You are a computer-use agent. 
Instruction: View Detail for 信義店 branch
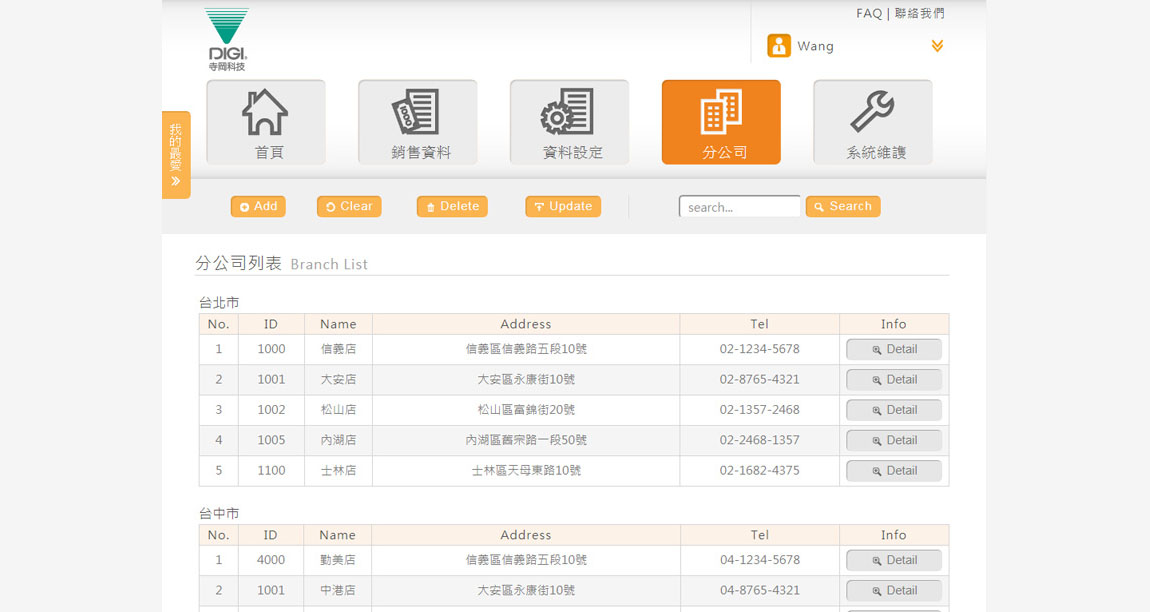894,350
